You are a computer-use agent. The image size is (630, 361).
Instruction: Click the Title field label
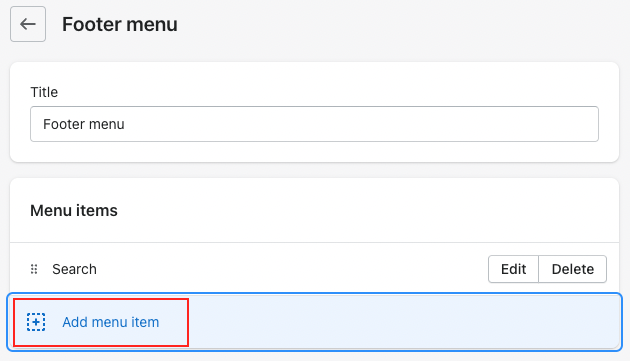tap(44, 92)
